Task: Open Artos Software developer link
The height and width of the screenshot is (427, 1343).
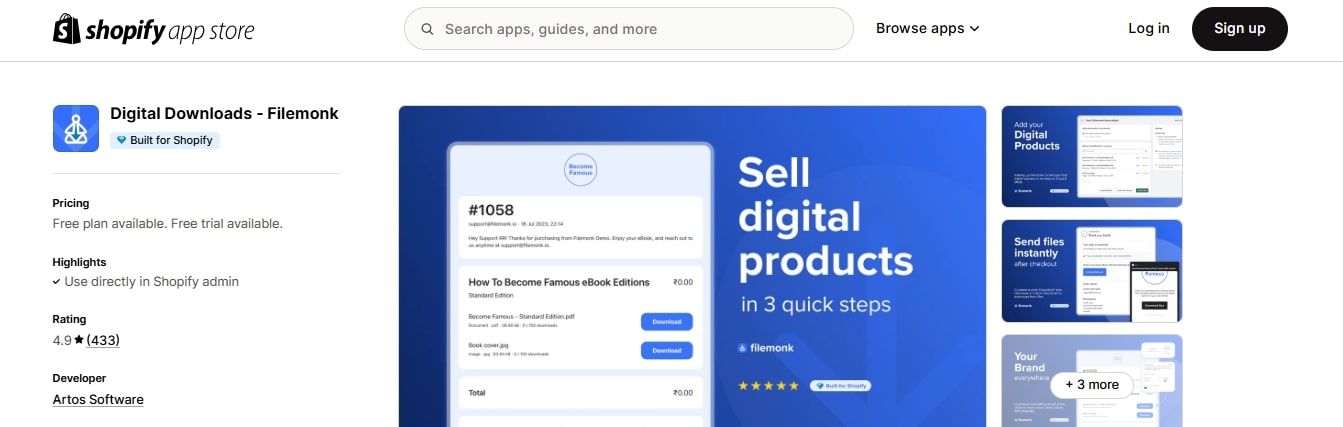Action: coord(98,399)
